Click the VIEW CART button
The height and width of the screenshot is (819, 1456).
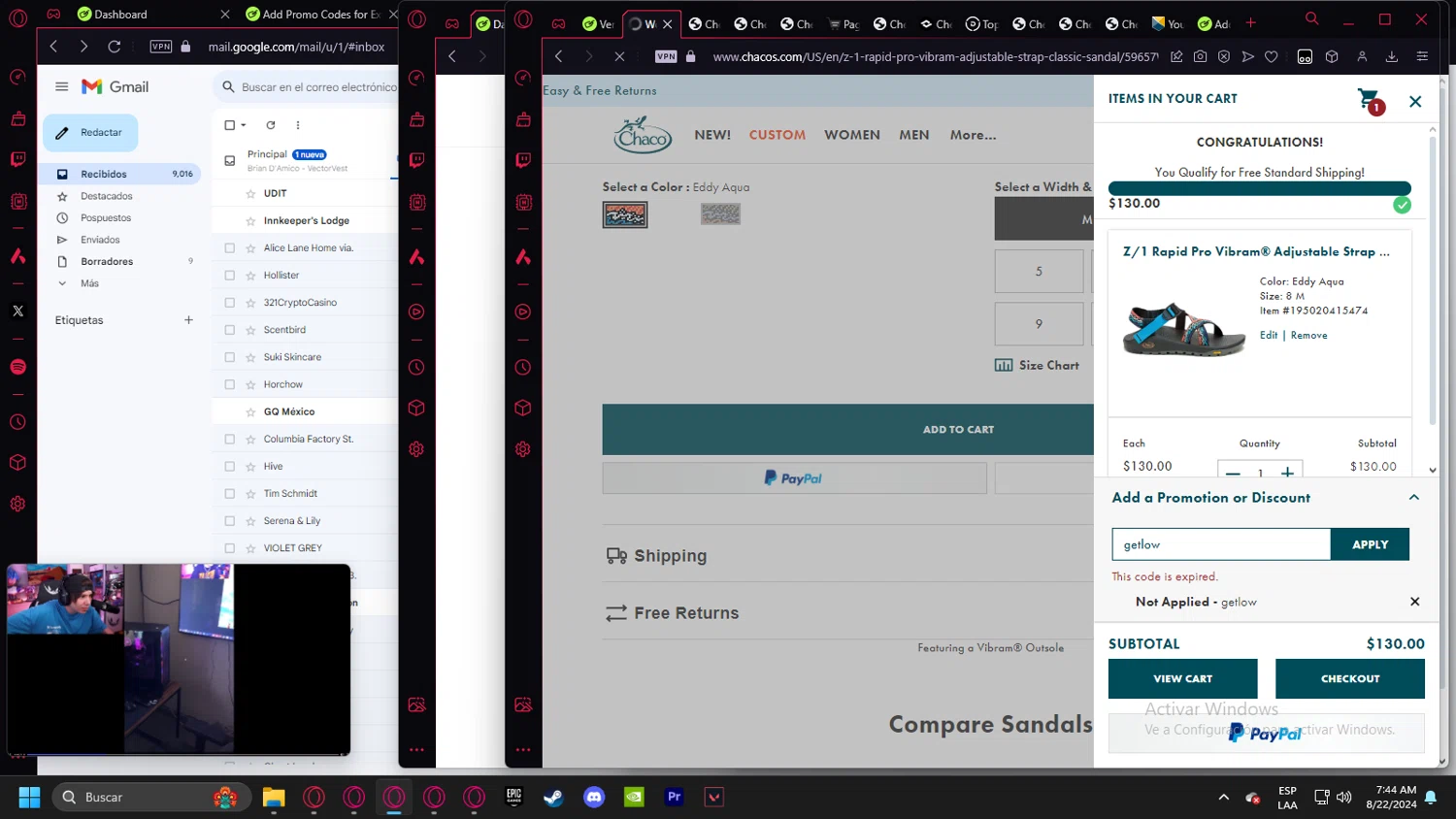[1182, 678]
